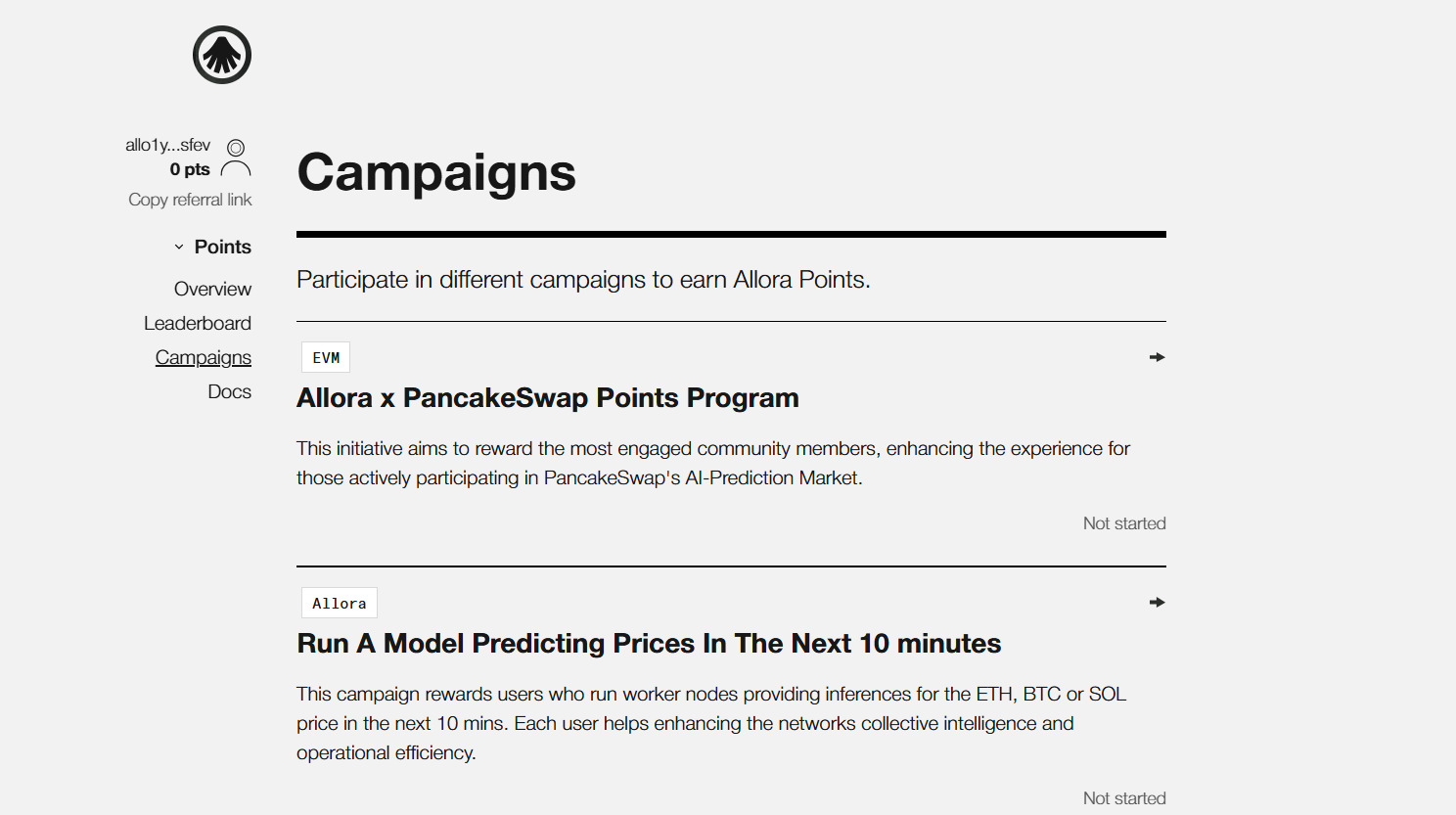The height and width of the screenshot is (815, 1456).
Task: Click the PancakeSwap campaign description text
Action: coord(712,463)
